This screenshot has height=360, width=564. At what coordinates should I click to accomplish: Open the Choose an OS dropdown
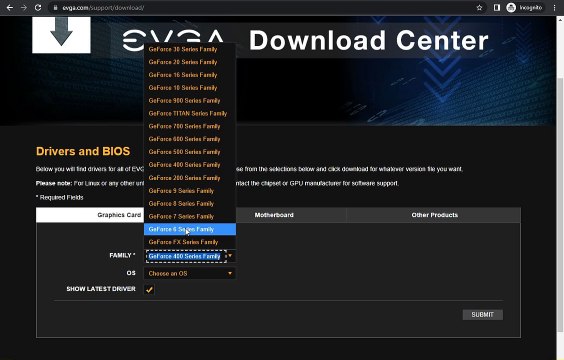tap(190, 273)
